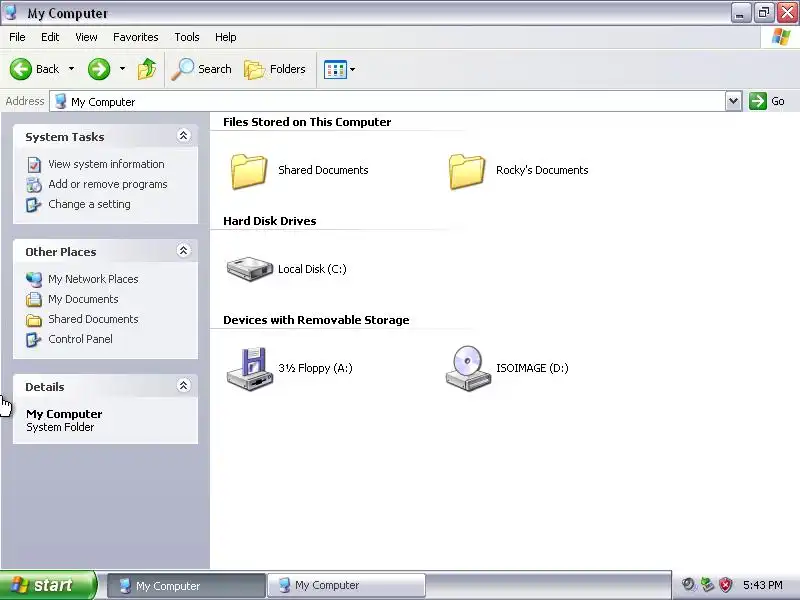Click the security shield tray icon
The height and width of the screenshot is (600, 800).
click(726, 585)
